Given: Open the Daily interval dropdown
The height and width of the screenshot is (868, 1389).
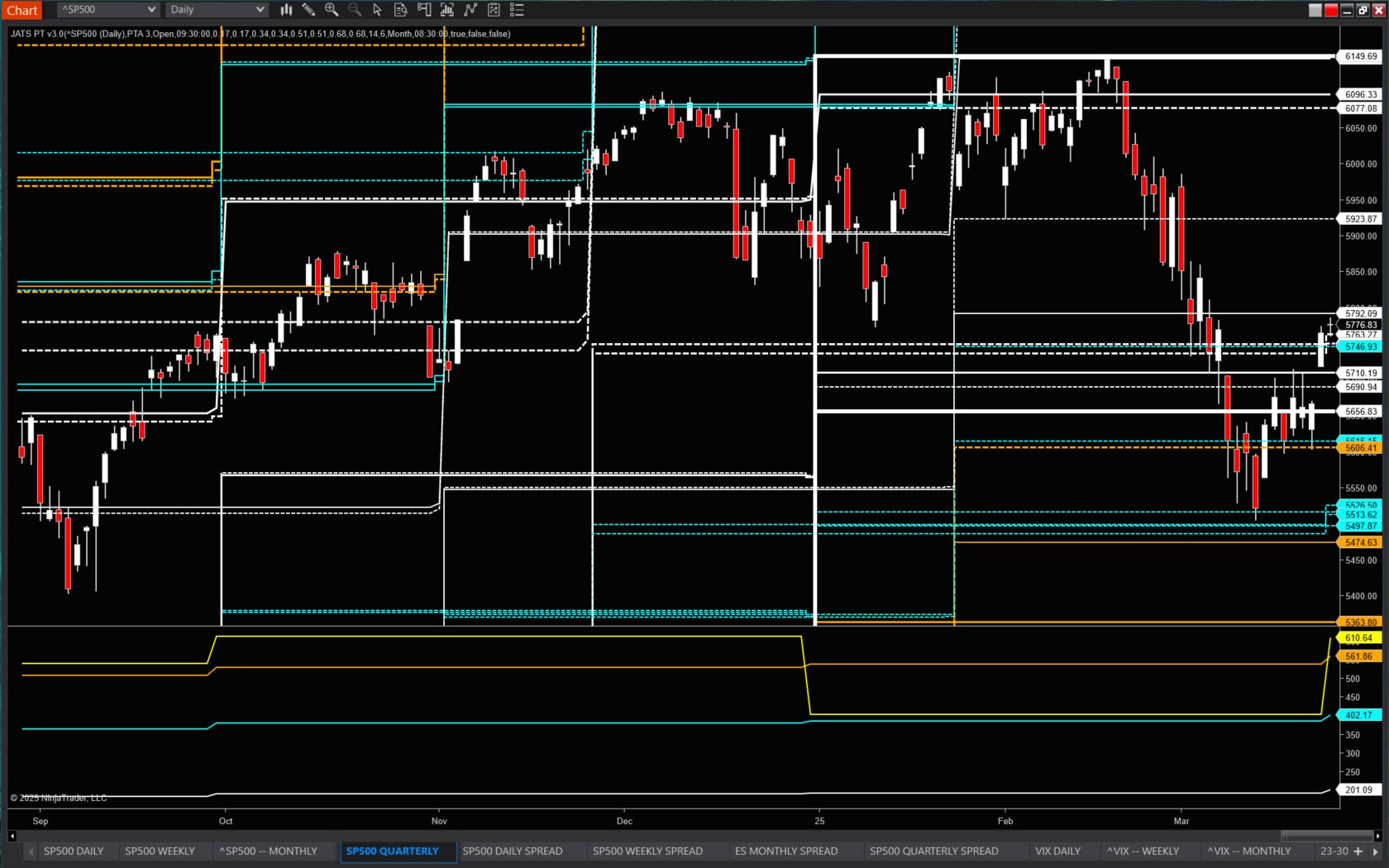Looking at the screenshot, I should click(214, 9).
